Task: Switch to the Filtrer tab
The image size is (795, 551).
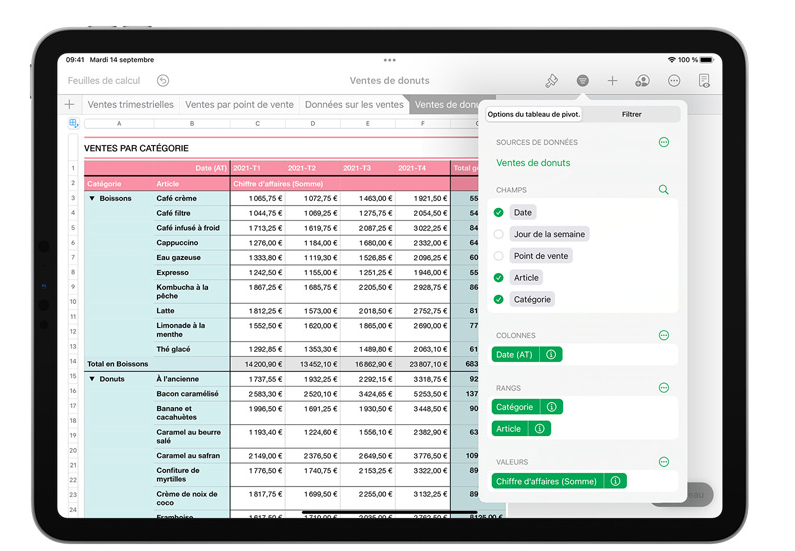Action: point(631,114)
